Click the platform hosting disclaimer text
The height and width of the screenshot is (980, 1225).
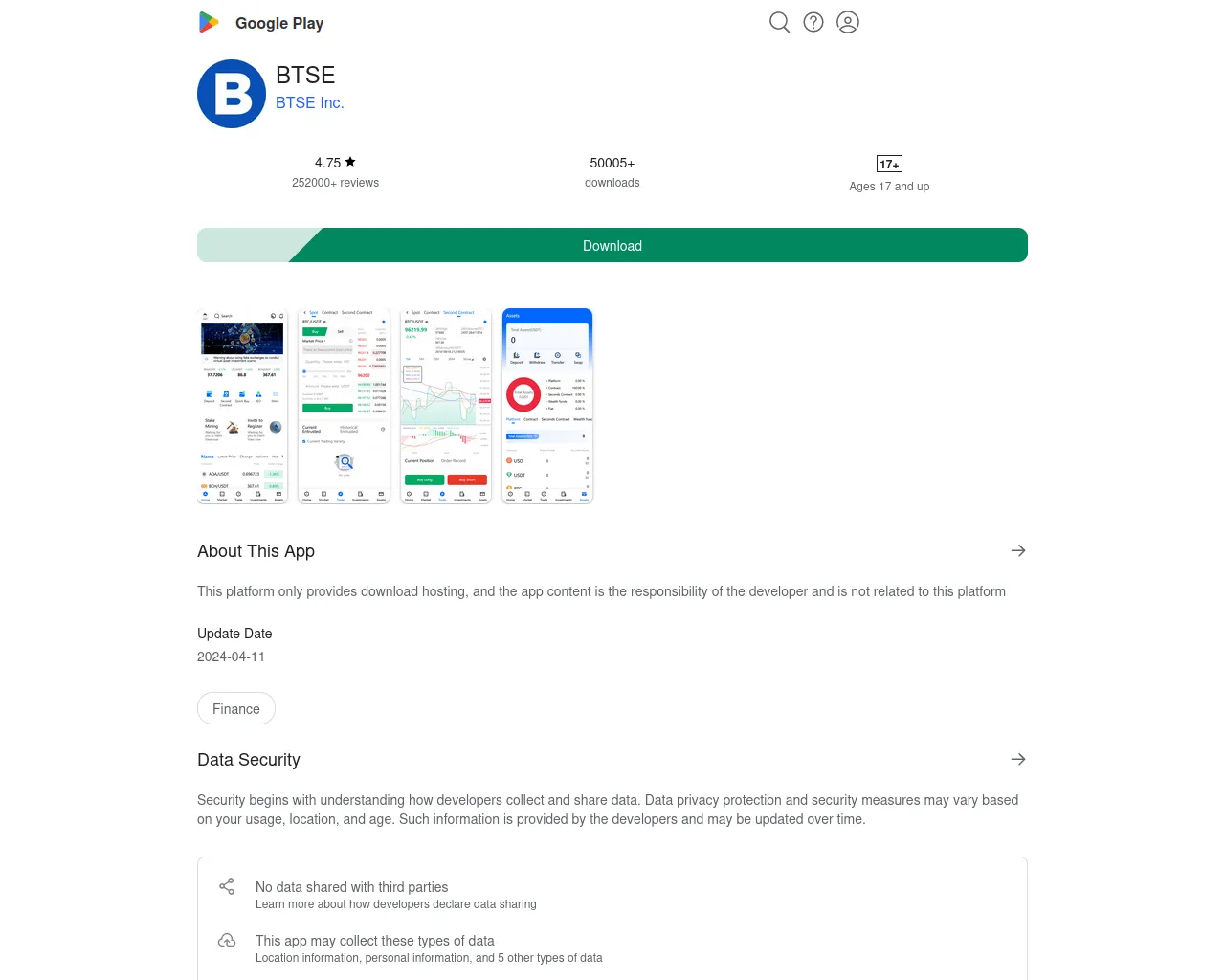601,591
